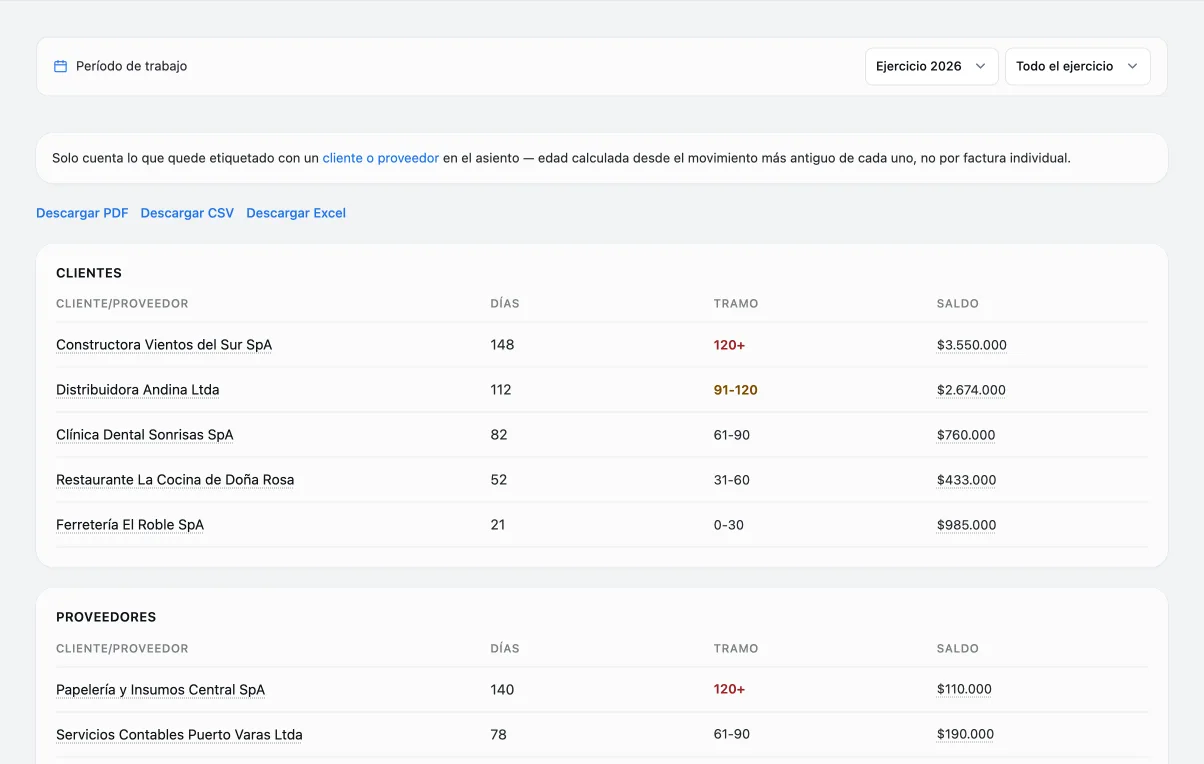
Task: Click the 120+ tramo for Constructora Vientos
Action: [x=729, y=345]
